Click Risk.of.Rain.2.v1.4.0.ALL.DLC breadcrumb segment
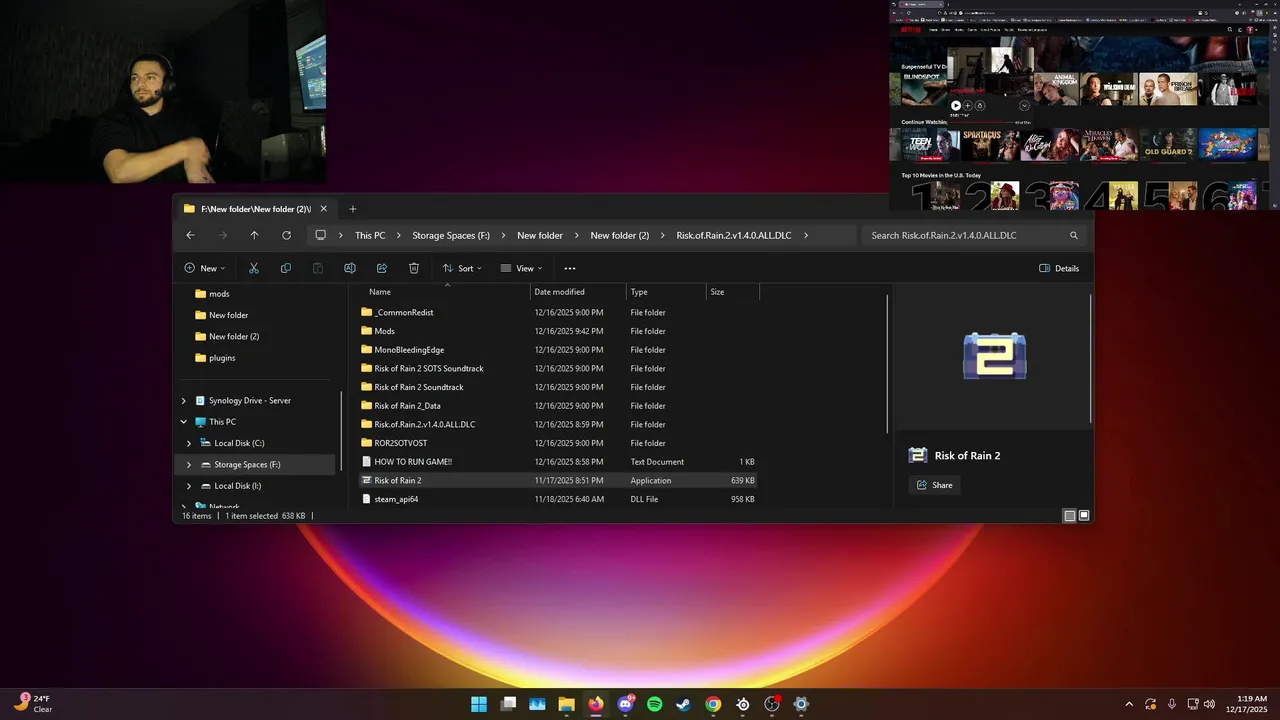Image resolution: width=1280 pixels, height=720 pixels. click(734, 236)
